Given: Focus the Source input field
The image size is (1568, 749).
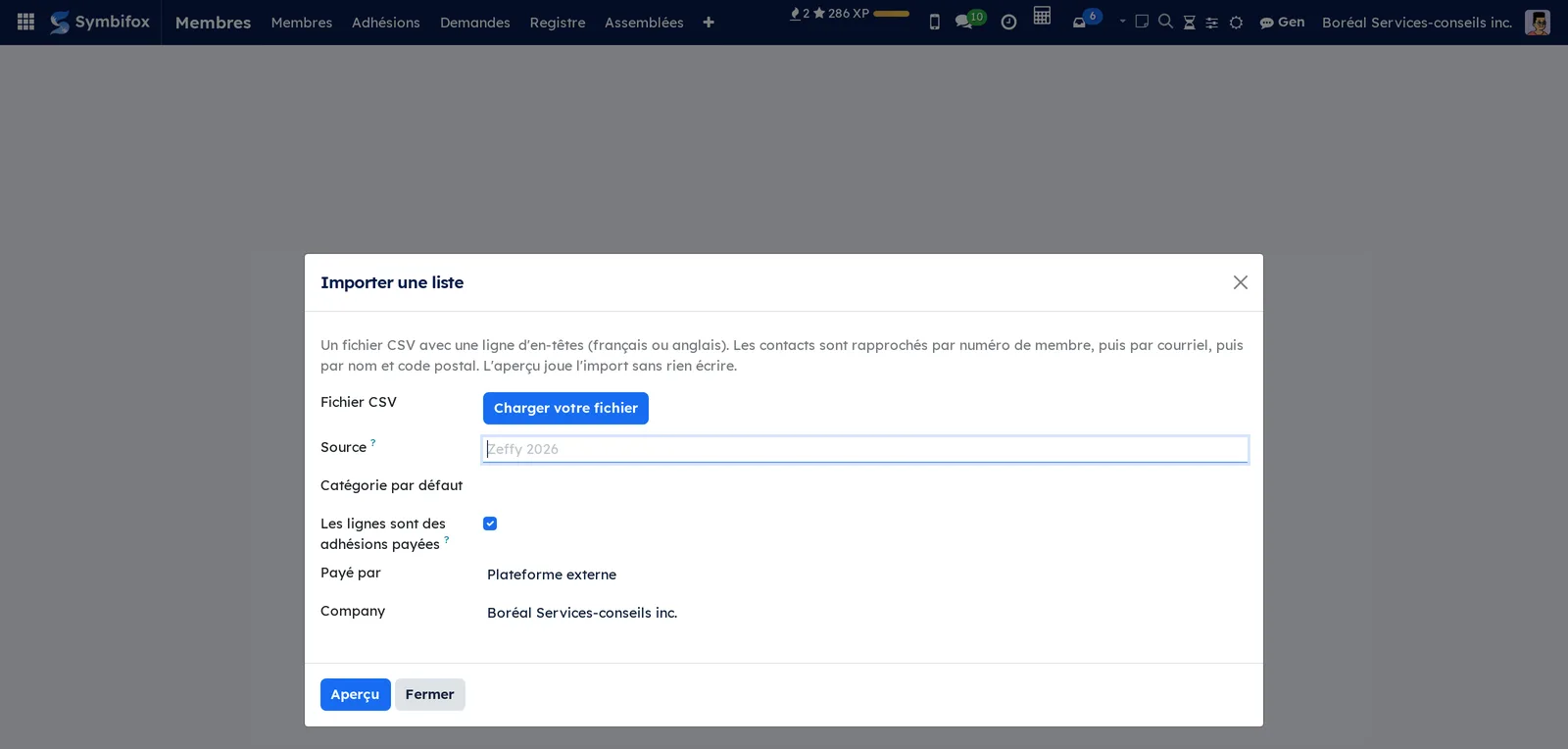Looking at the screenshot, I should point(865,449).
